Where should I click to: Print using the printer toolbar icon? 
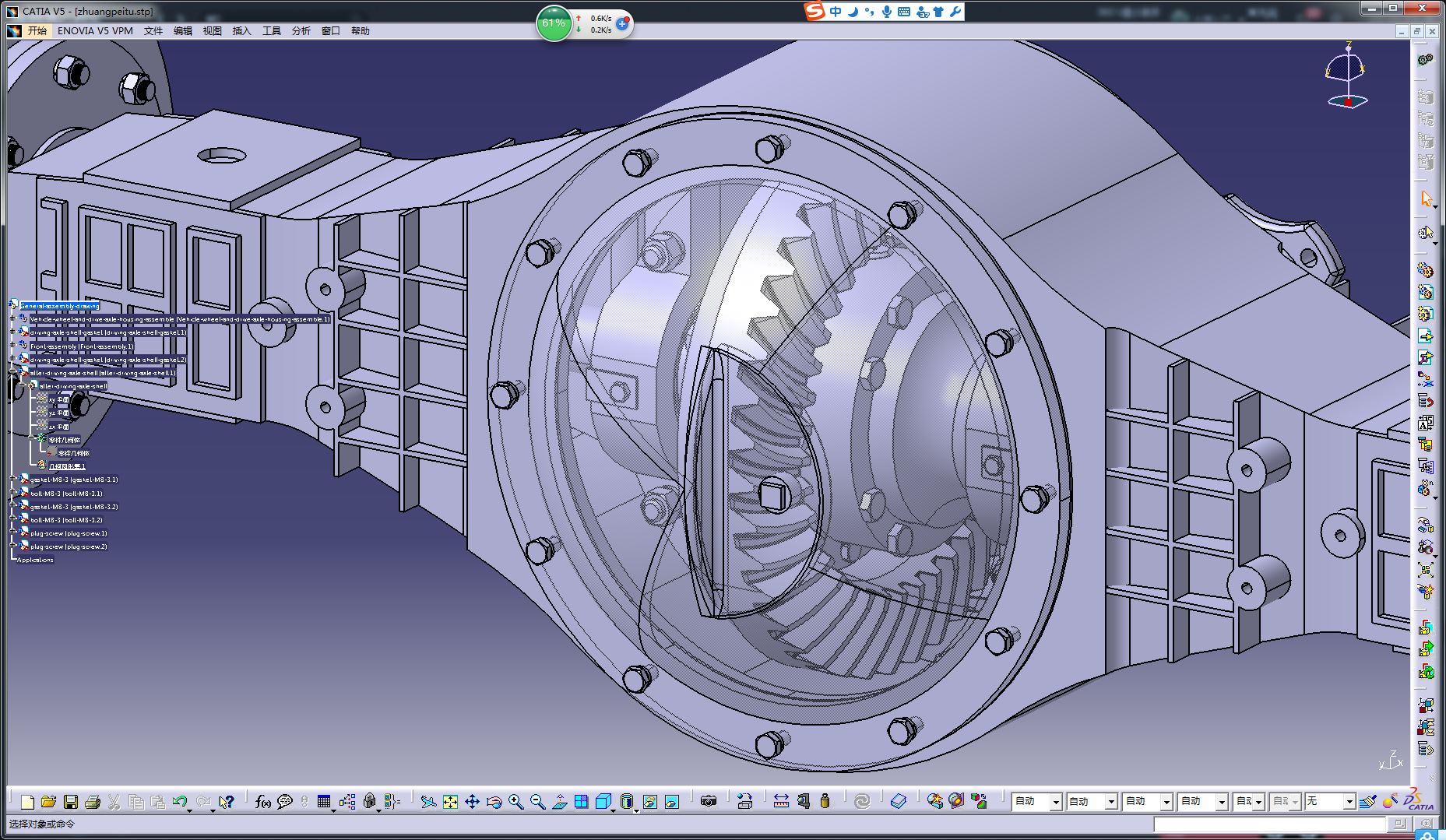tap(93, 802)
